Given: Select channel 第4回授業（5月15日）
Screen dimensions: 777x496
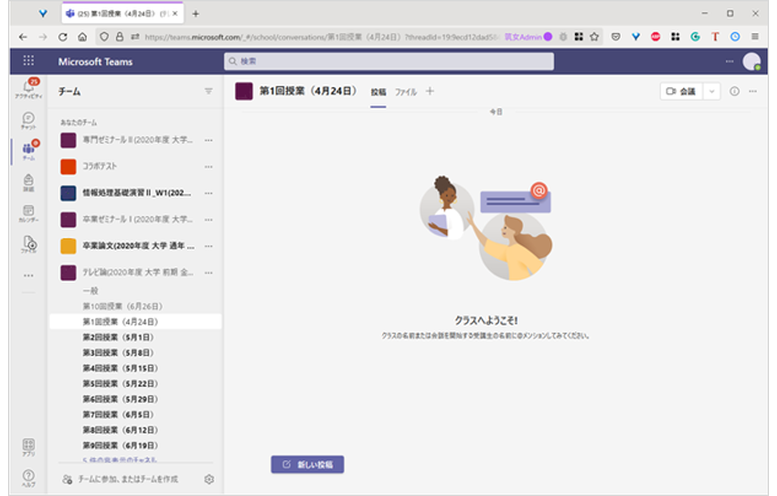Looking at the screenshot, I should (x=120, y=368).
